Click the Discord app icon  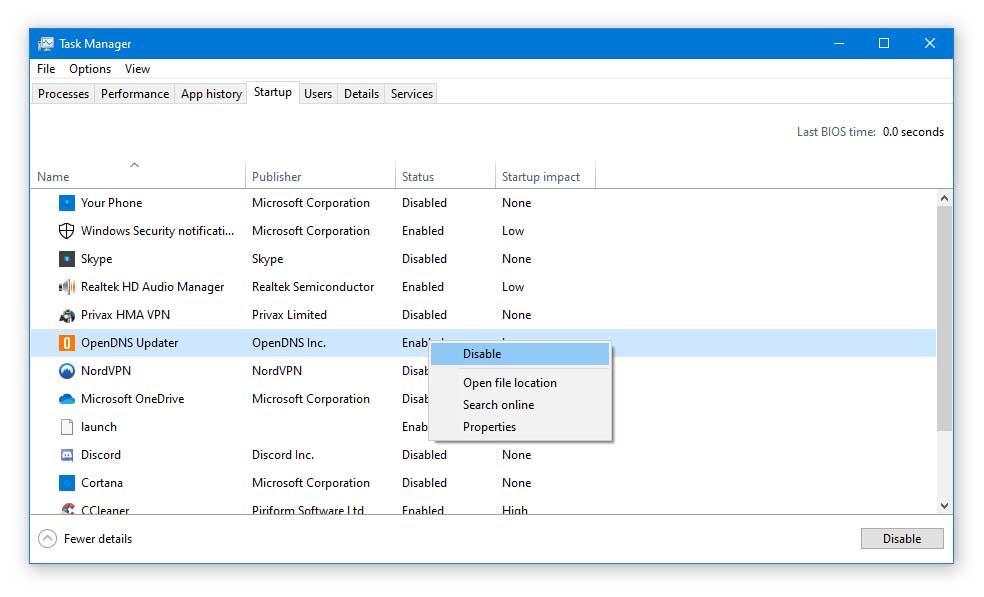[67, 455]
